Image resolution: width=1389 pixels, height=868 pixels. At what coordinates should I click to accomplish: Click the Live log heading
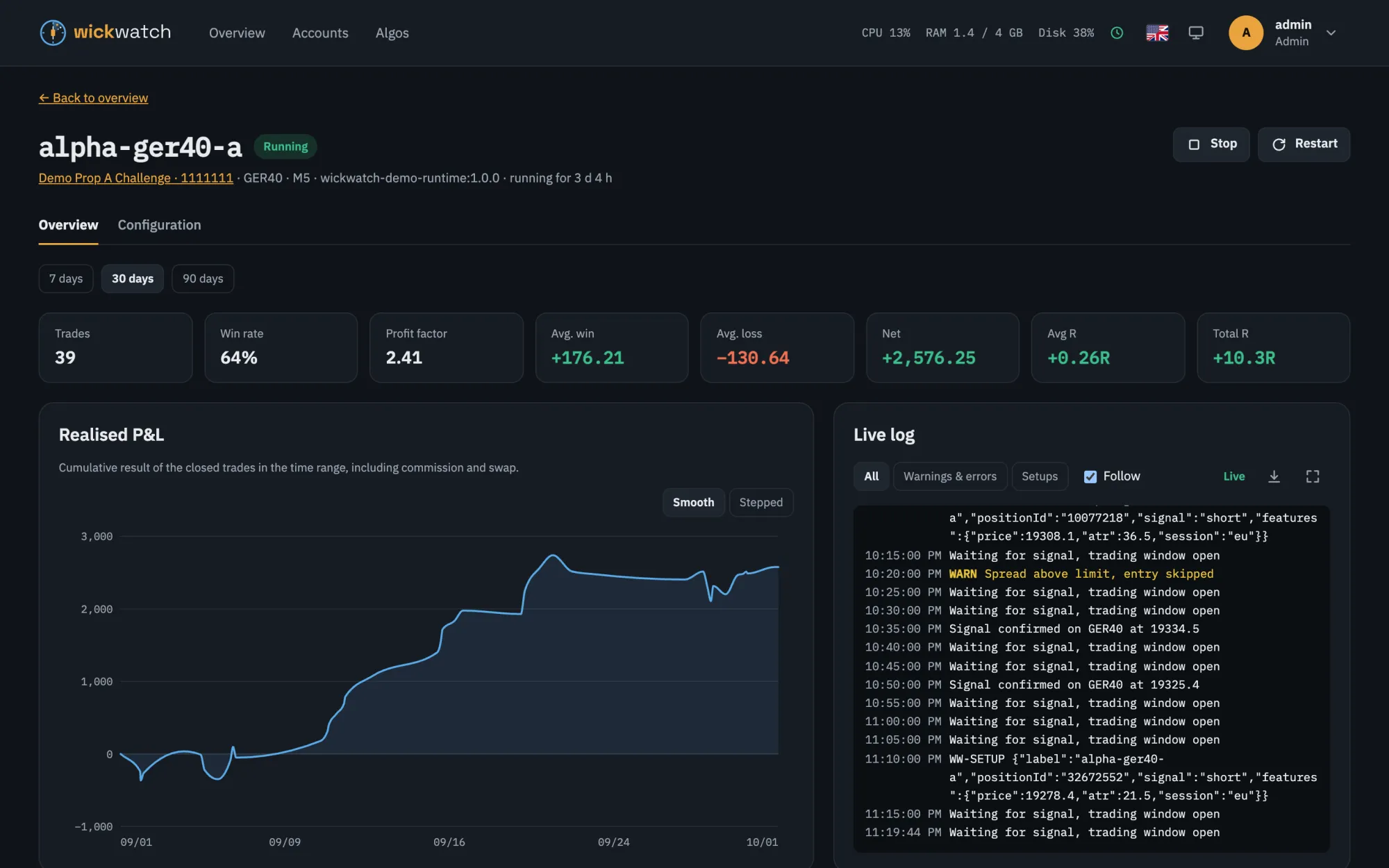[884, 435]
